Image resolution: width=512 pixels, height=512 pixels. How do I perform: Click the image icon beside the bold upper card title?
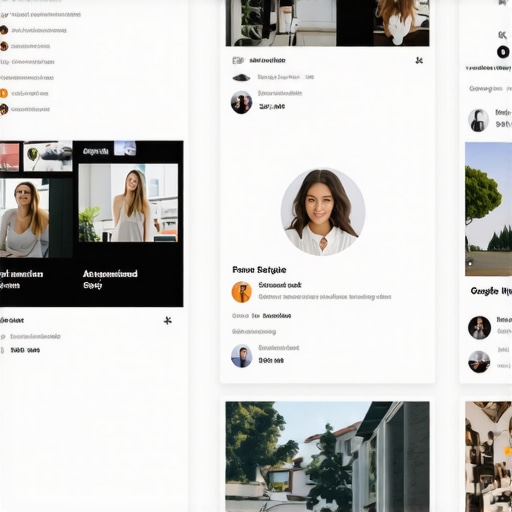coord(238,60)
